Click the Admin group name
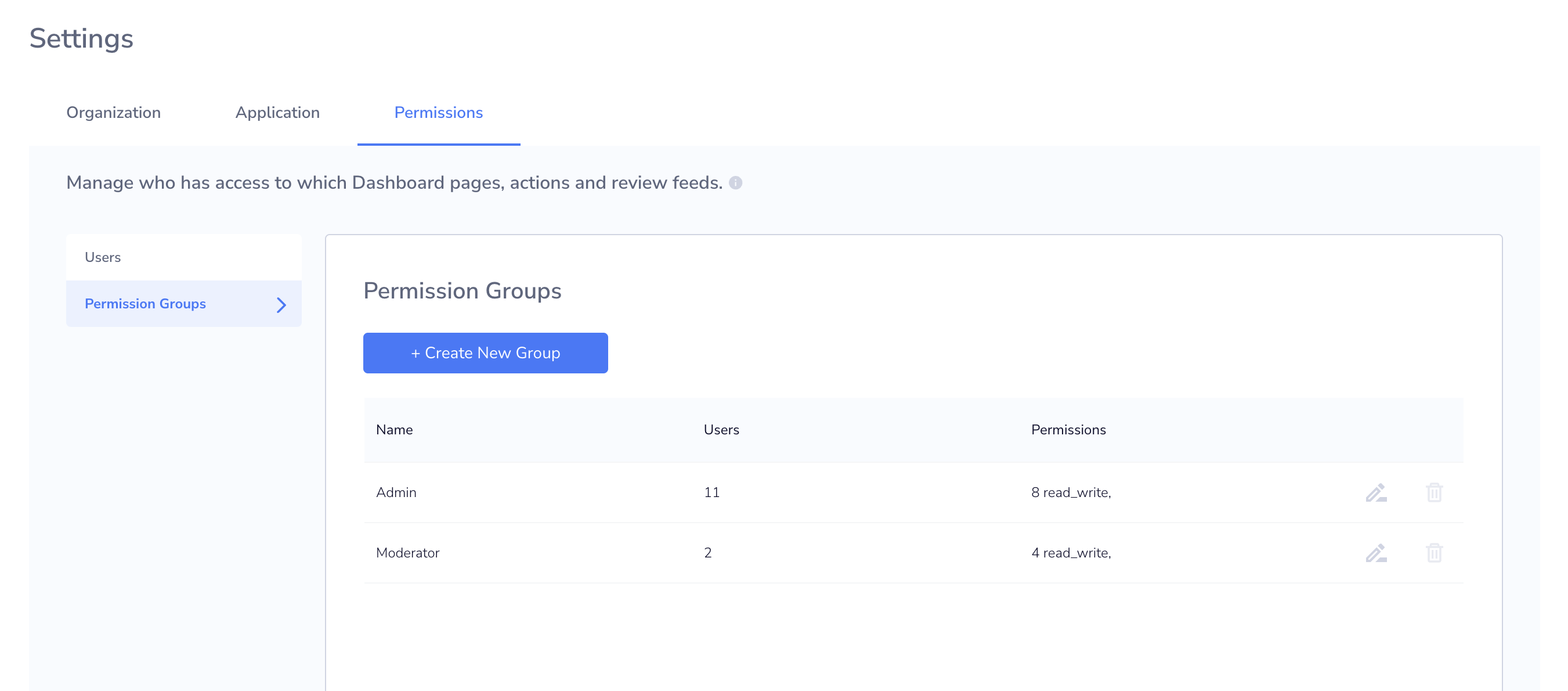The image size is (1568, 691). tap(396, 492)
